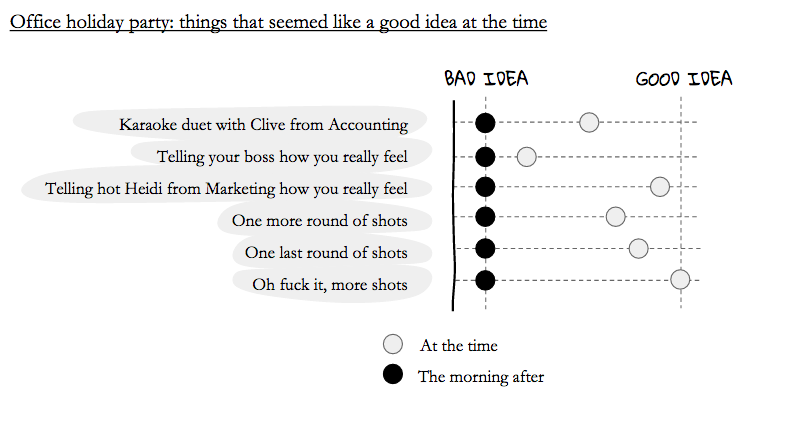Select the Telling hot Heidi from Marketing label

pyautogui.click(x=226, y=189)
